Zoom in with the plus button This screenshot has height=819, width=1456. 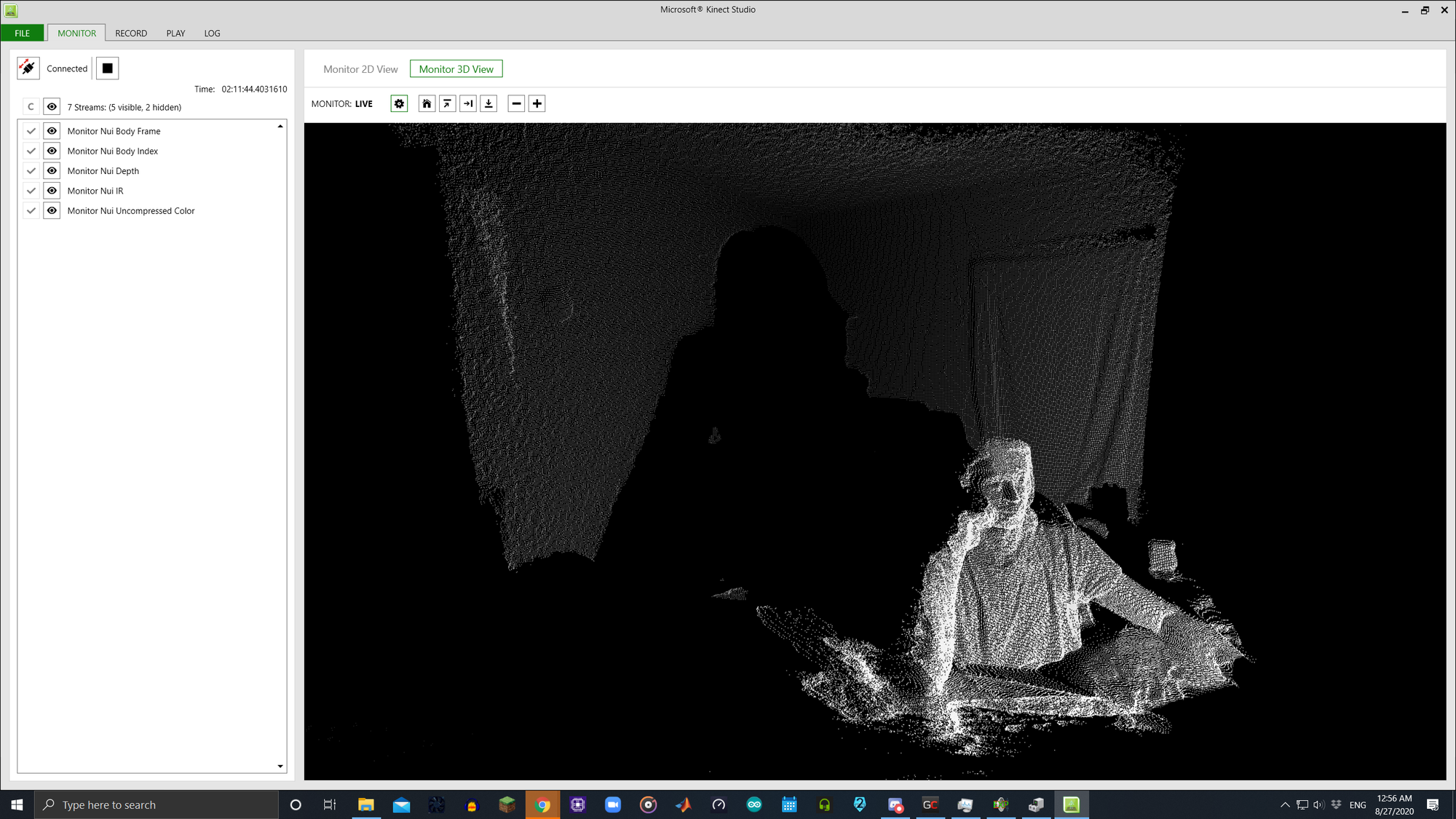537,103
